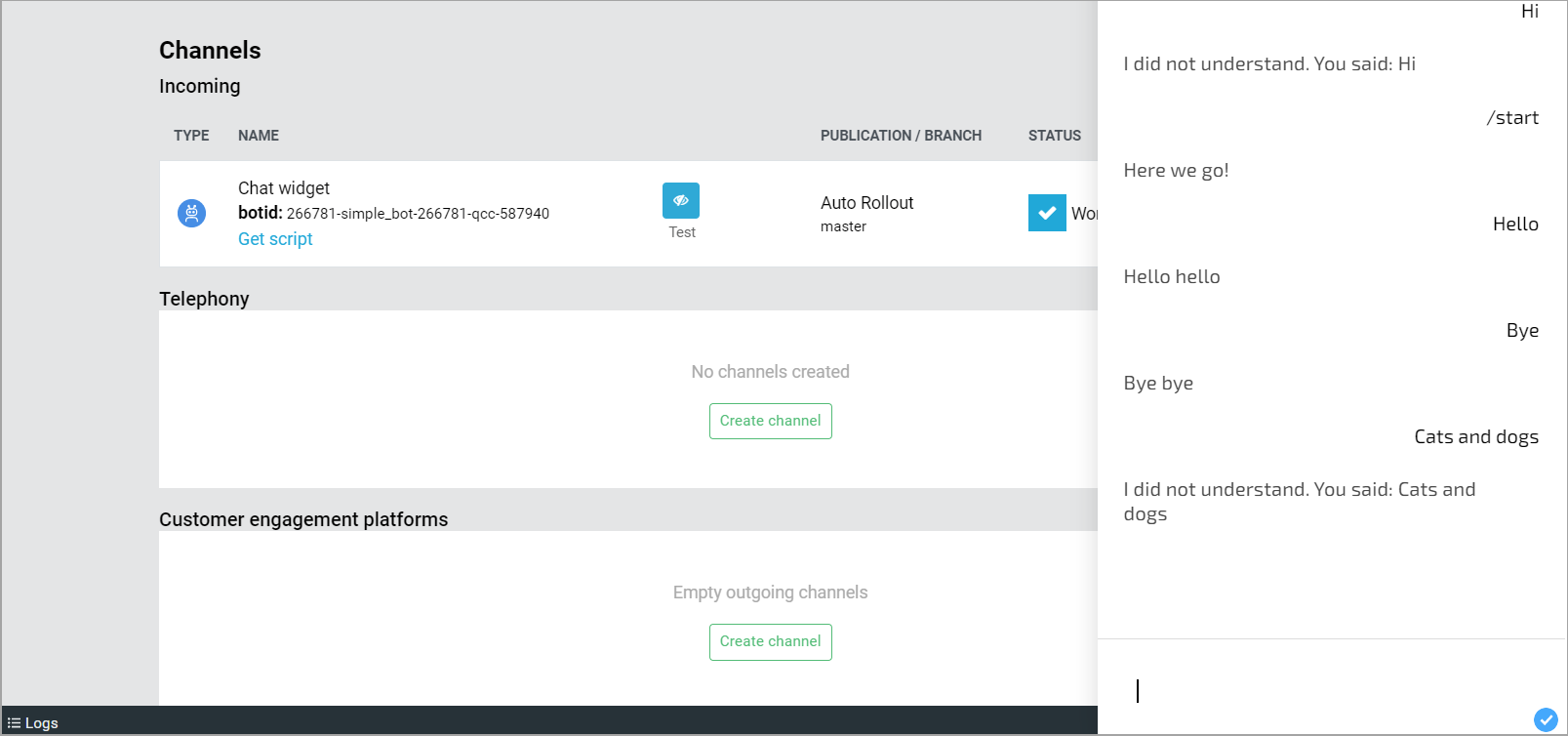Click the NAME column header
This screenshot has height=736, width=1568.
tap(259, 136)
